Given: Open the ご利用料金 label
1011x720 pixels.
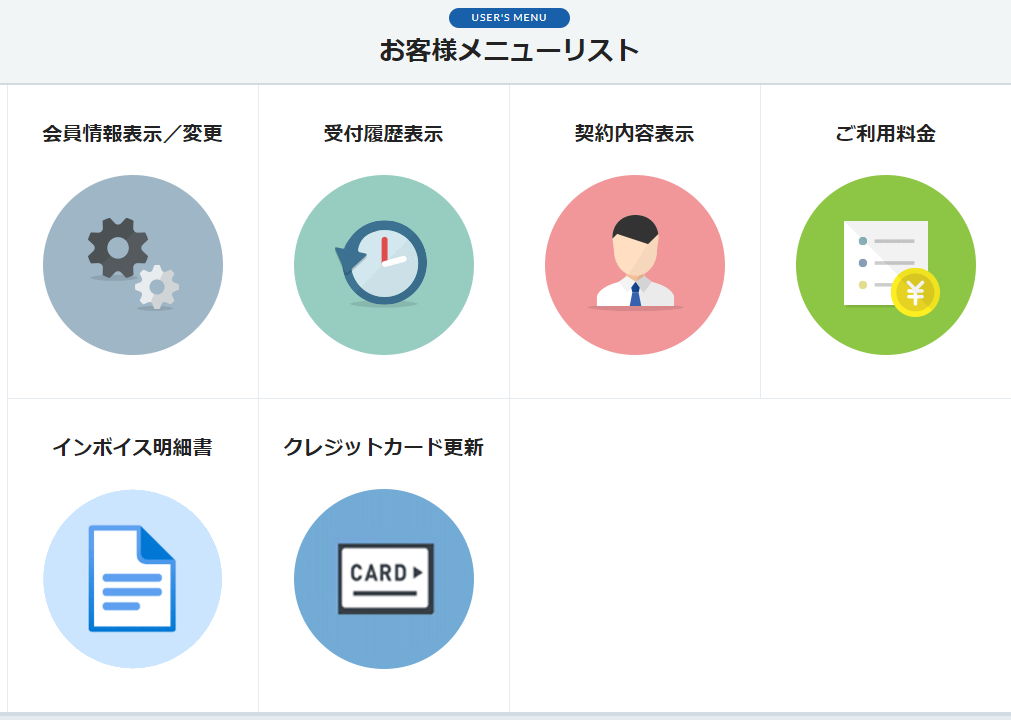Looking at the screenshot, I should (885, 134).
